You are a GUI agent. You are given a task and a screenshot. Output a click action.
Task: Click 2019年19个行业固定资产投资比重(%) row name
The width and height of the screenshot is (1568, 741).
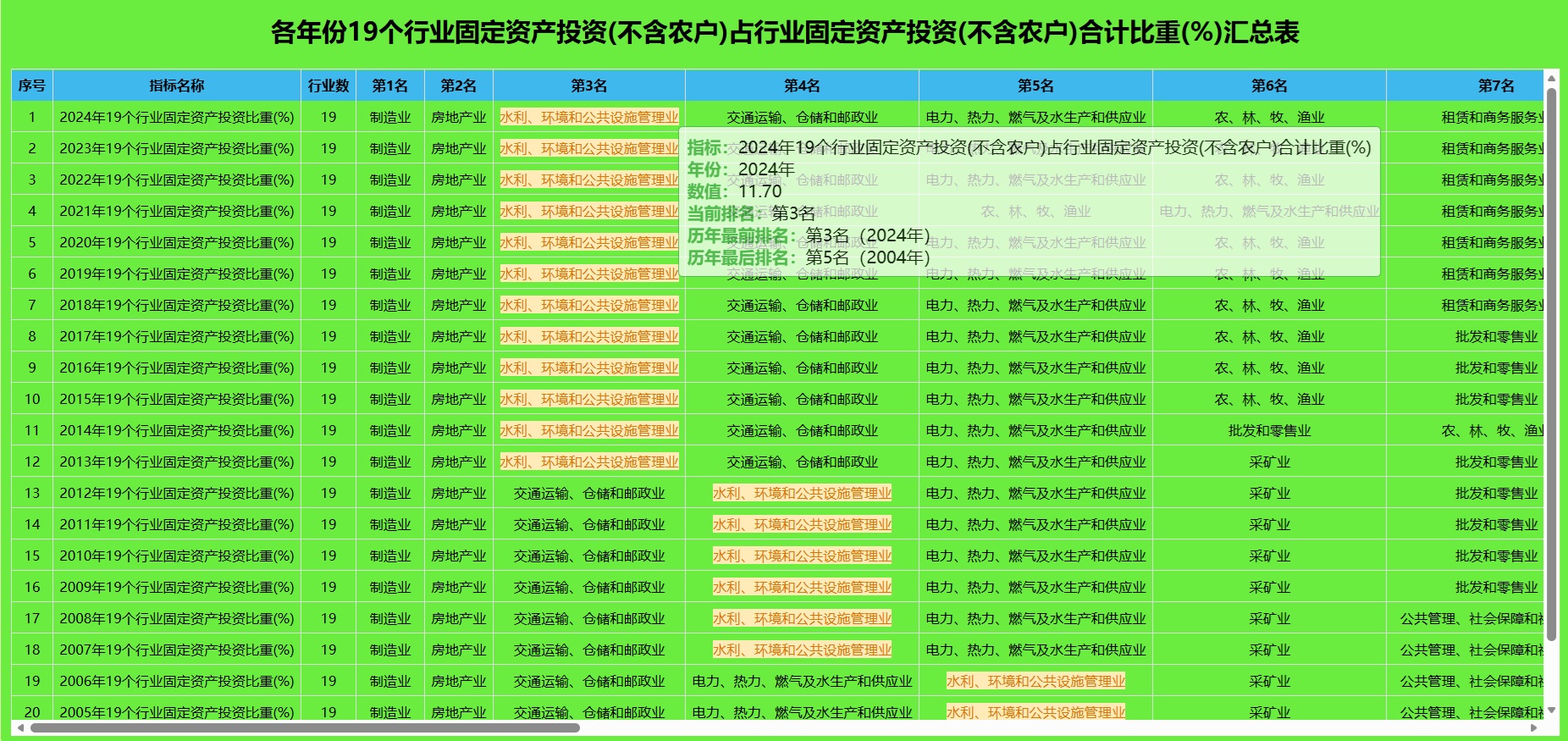[177, 274]
